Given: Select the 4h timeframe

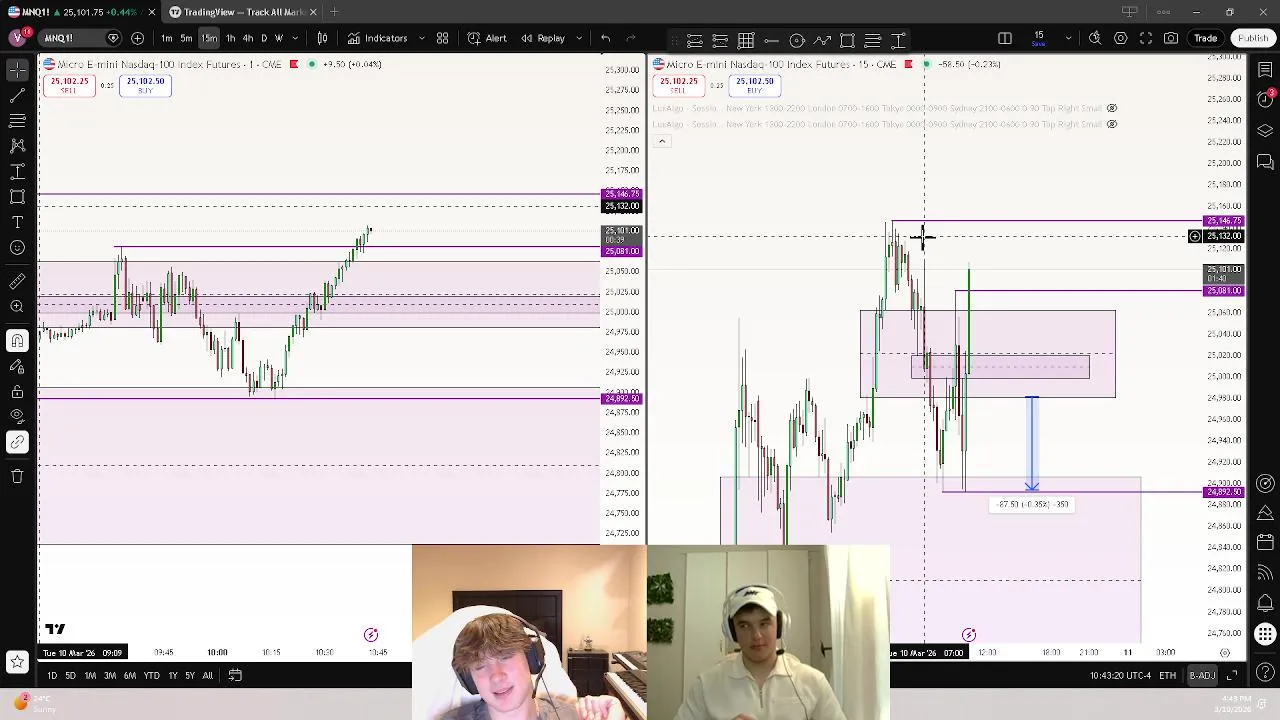Looking at the screenshot, I should click(248, 38).
